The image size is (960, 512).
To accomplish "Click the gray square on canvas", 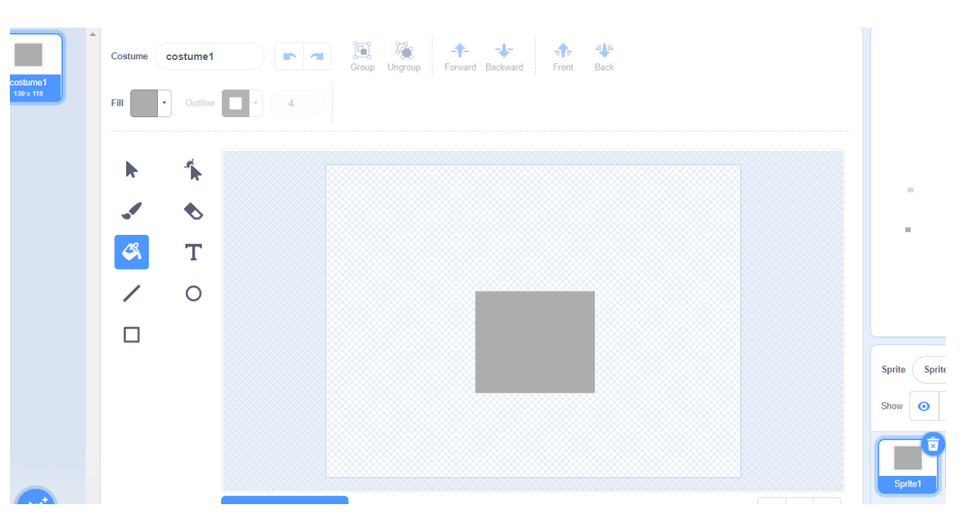I will (534, 342).
